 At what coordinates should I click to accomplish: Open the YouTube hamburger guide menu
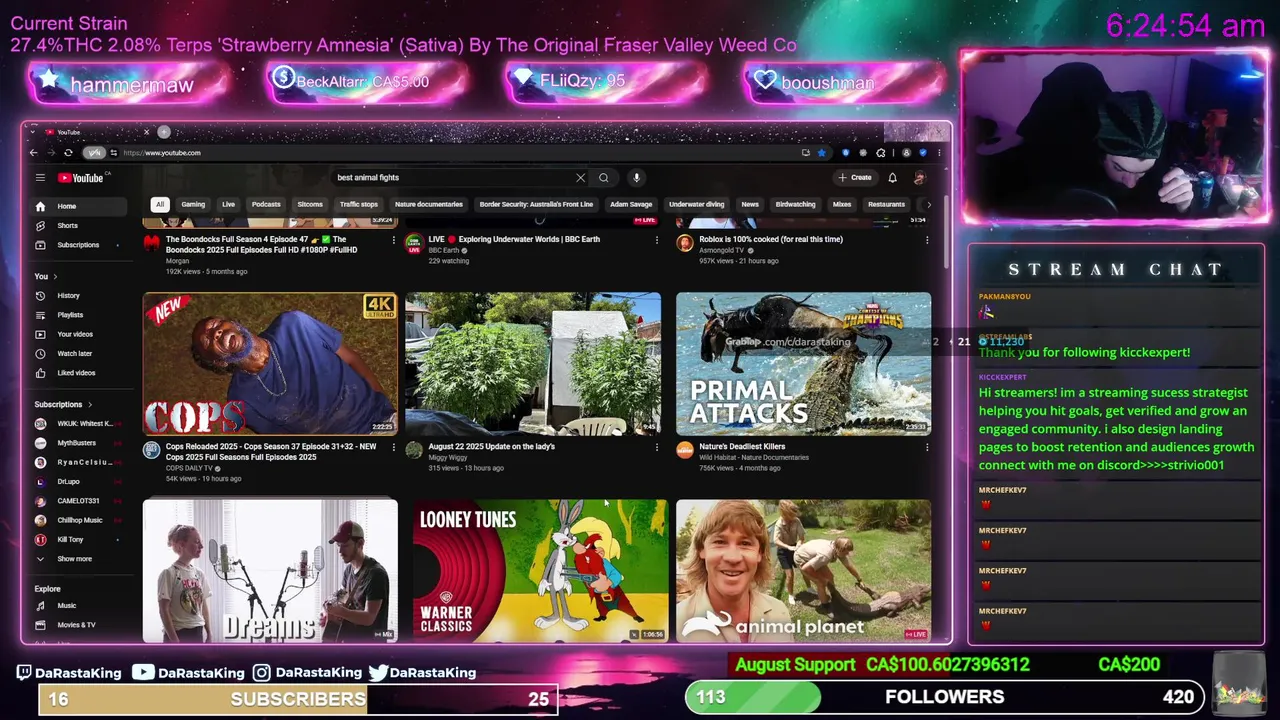click(40, 178)
